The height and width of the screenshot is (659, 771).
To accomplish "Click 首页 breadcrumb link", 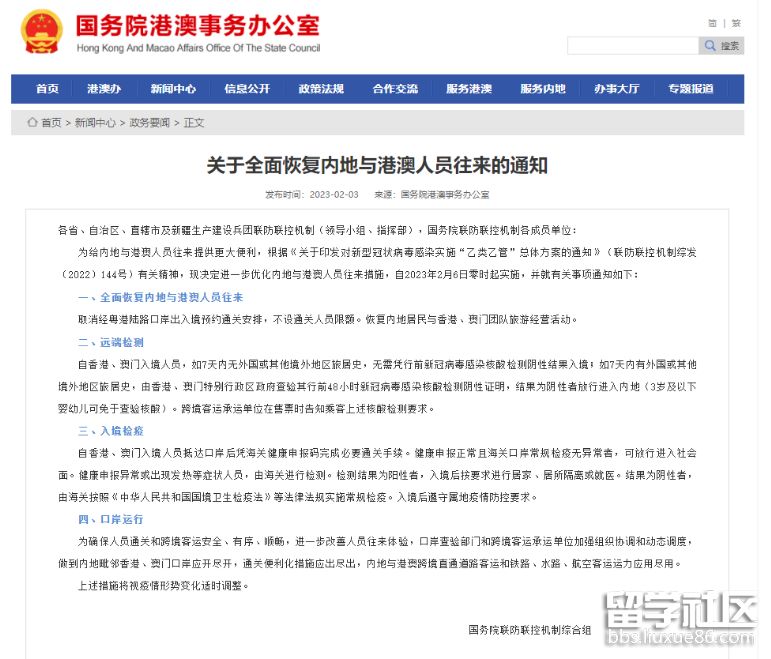I will (x=51, y=123).
